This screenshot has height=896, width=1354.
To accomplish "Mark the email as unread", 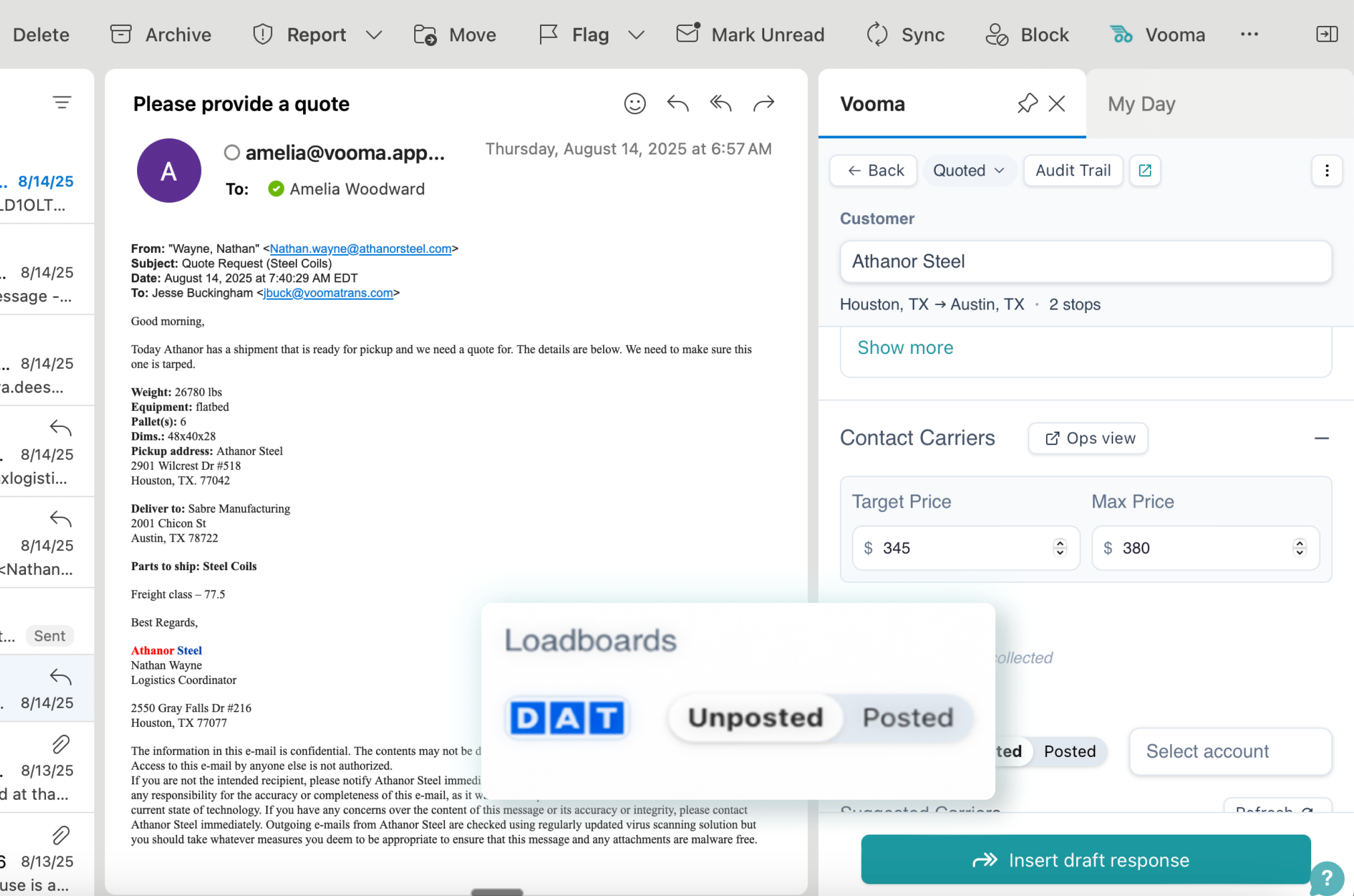I will (x=750, y=35).
